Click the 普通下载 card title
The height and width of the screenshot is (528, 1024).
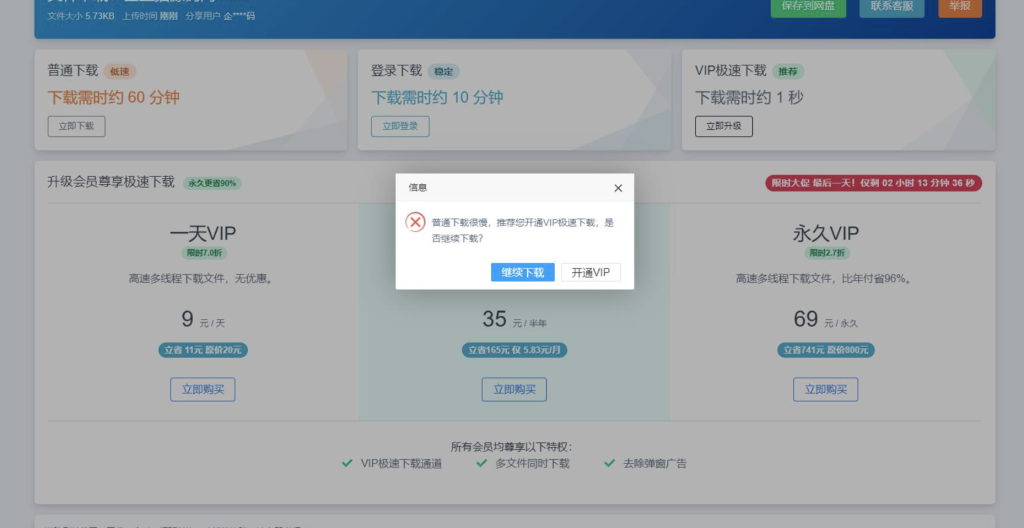72,71
